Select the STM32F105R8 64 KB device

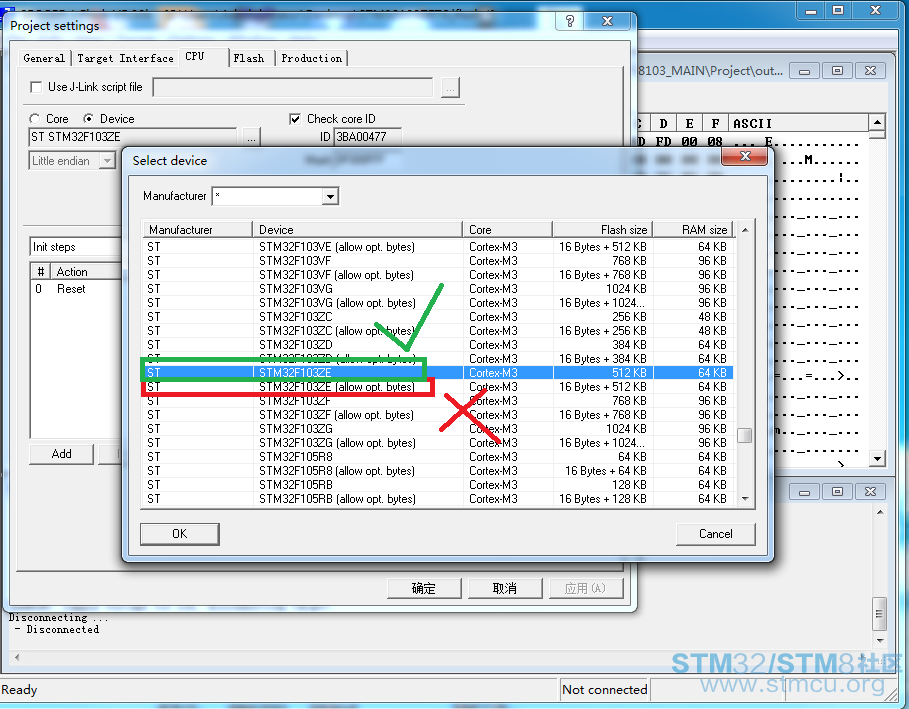[x=438, y=457]
